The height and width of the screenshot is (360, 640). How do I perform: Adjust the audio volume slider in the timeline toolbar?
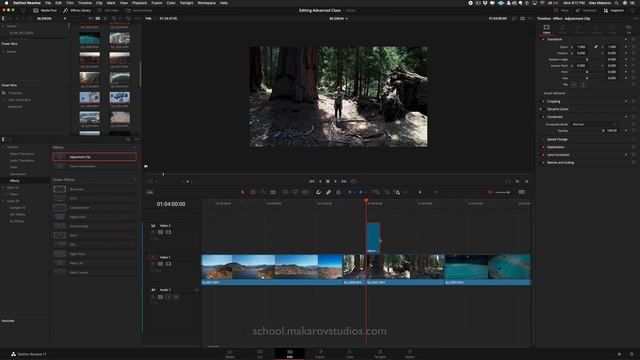(x=502, y=192)
